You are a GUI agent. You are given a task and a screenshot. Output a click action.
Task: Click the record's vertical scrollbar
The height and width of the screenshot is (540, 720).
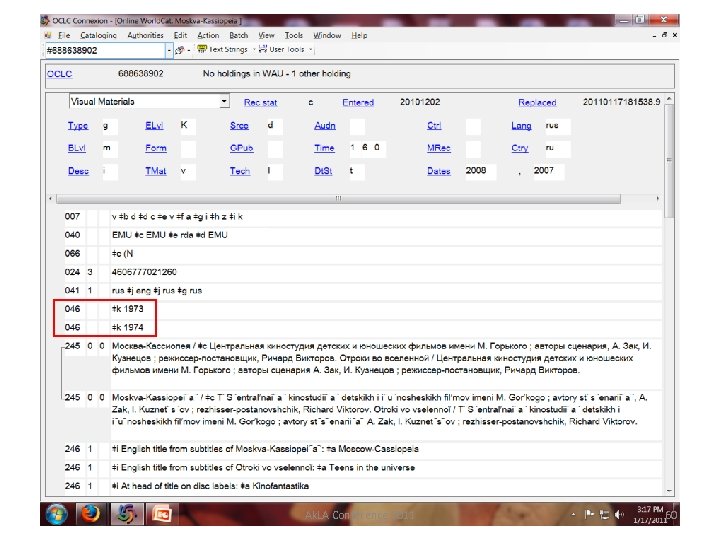coord(669,161)
